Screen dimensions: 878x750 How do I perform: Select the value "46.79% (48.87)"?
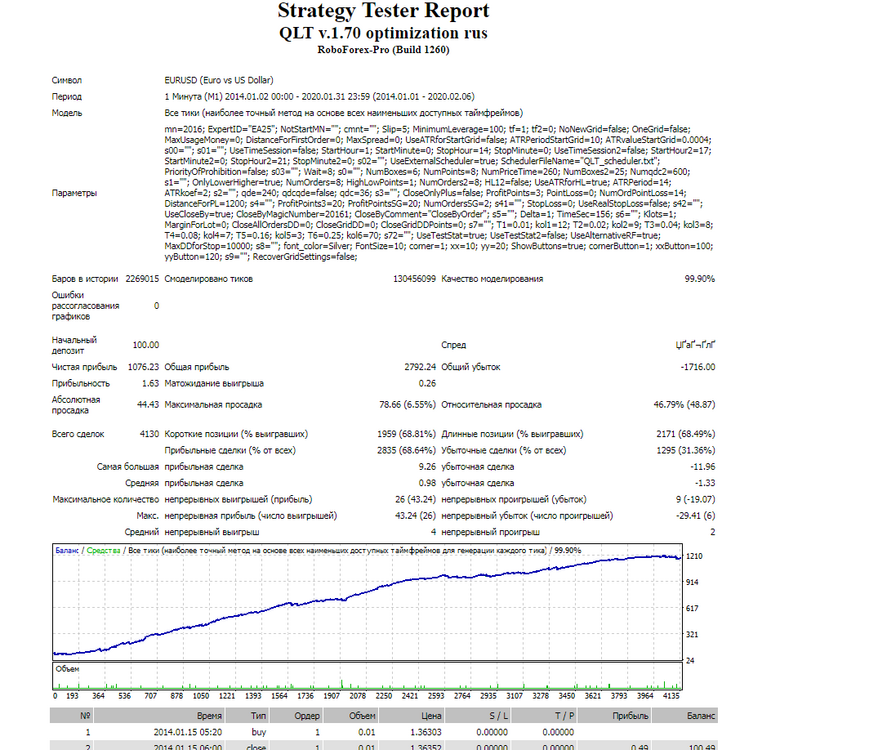pos(684,404)
